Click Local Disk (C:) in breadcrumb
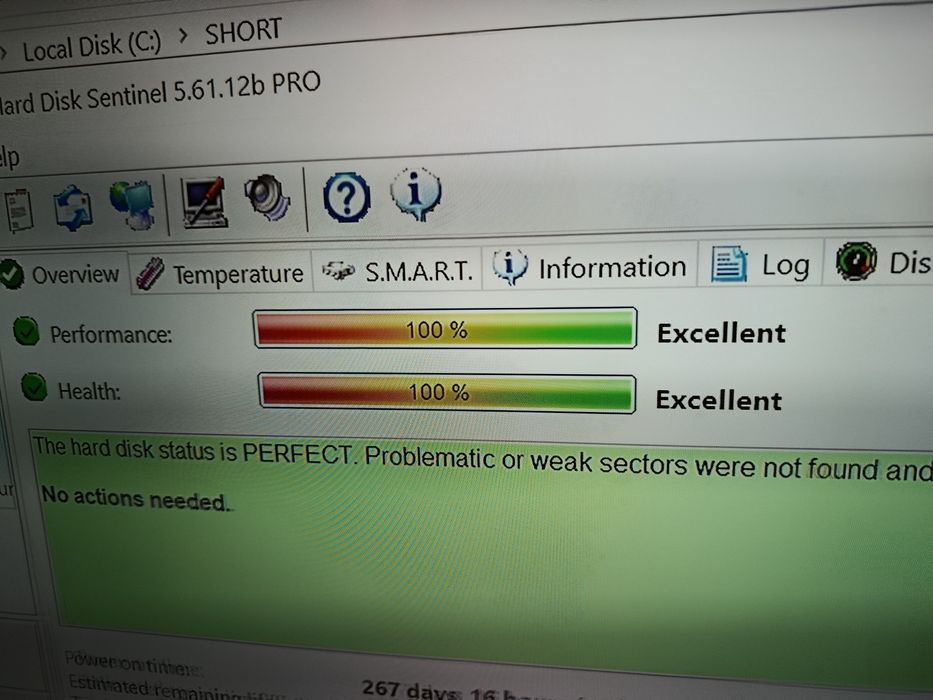933x700 pixels. (92, 46)
